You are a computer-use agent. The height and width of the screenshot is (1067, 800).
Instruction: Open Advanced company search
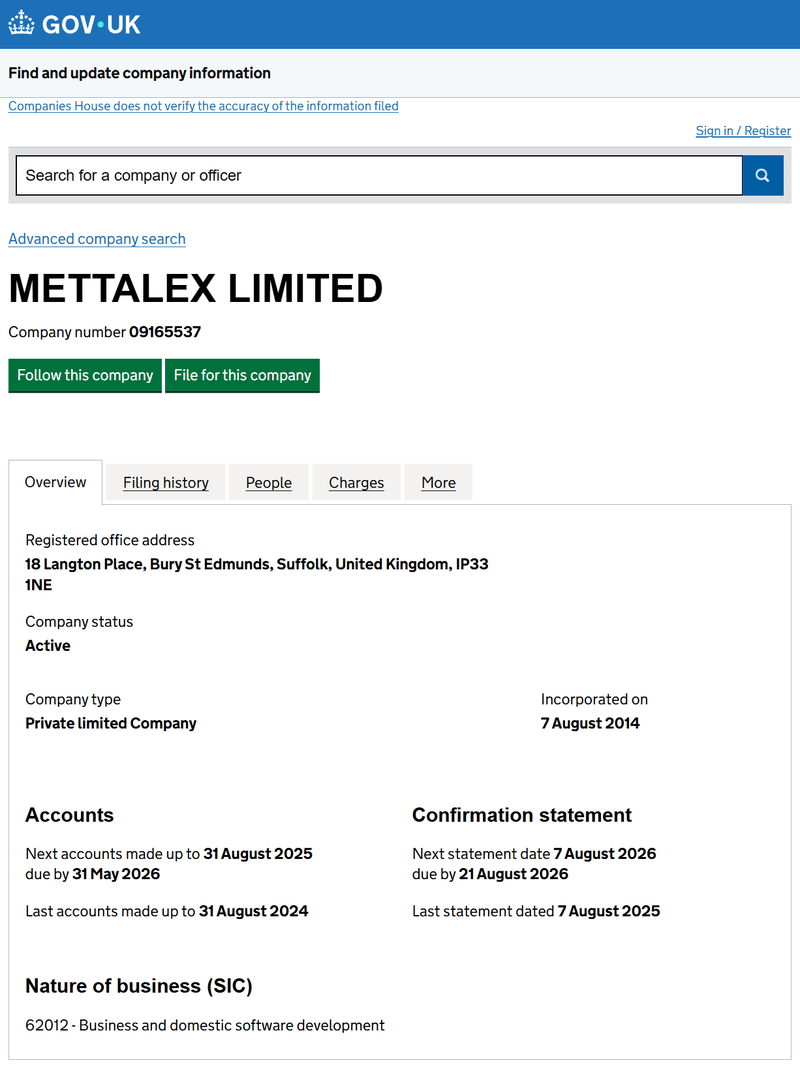pos(97,239)
